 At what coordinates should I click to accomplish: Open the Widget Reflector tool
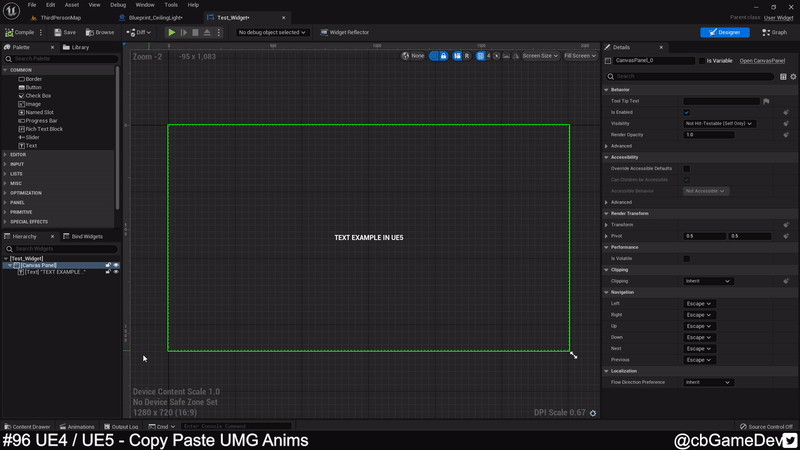point(346,32)
